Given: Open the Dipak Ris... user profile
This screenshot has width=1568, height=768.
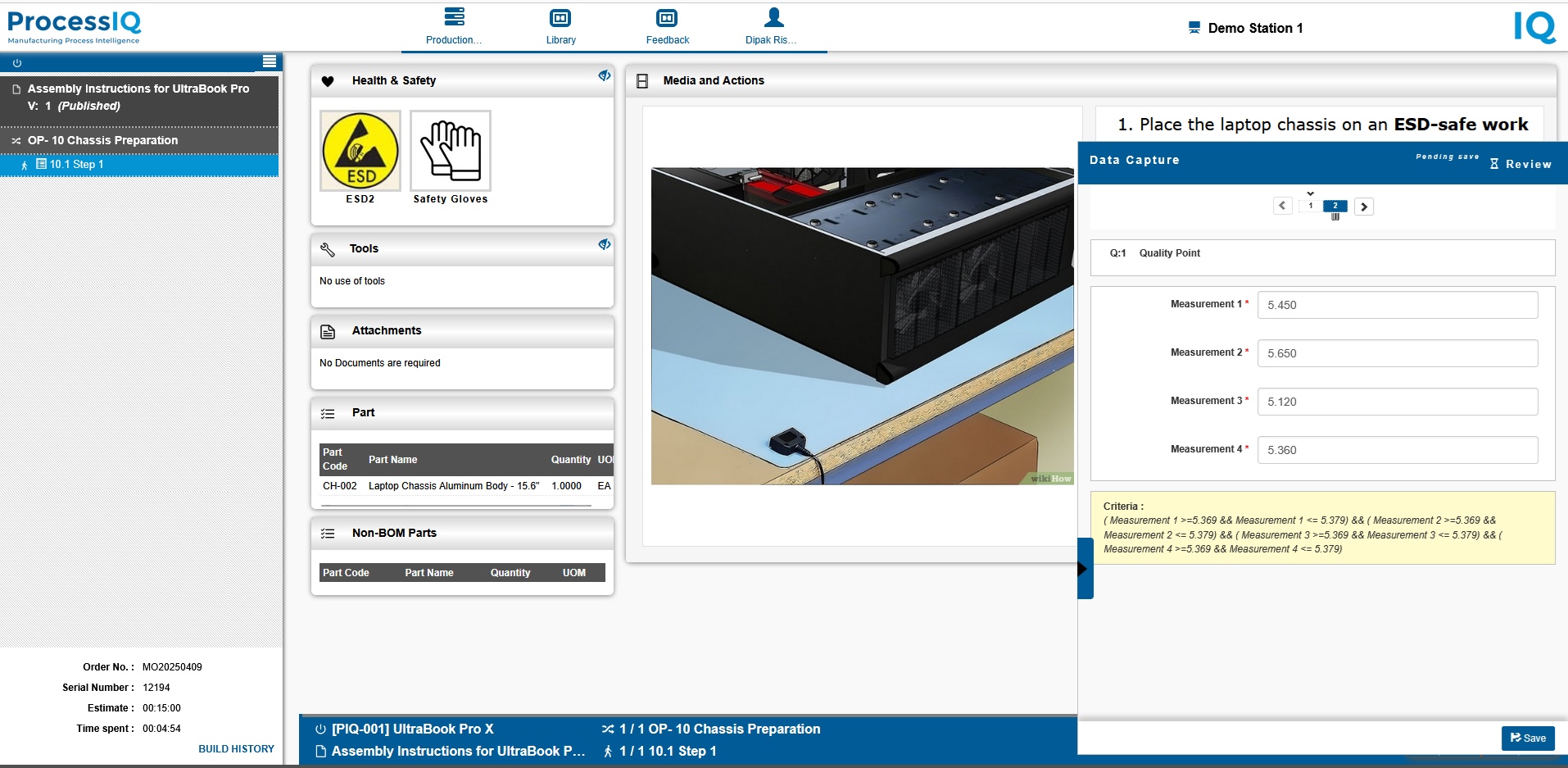Looking at the screenshot, I should click(x=771, y=26).
